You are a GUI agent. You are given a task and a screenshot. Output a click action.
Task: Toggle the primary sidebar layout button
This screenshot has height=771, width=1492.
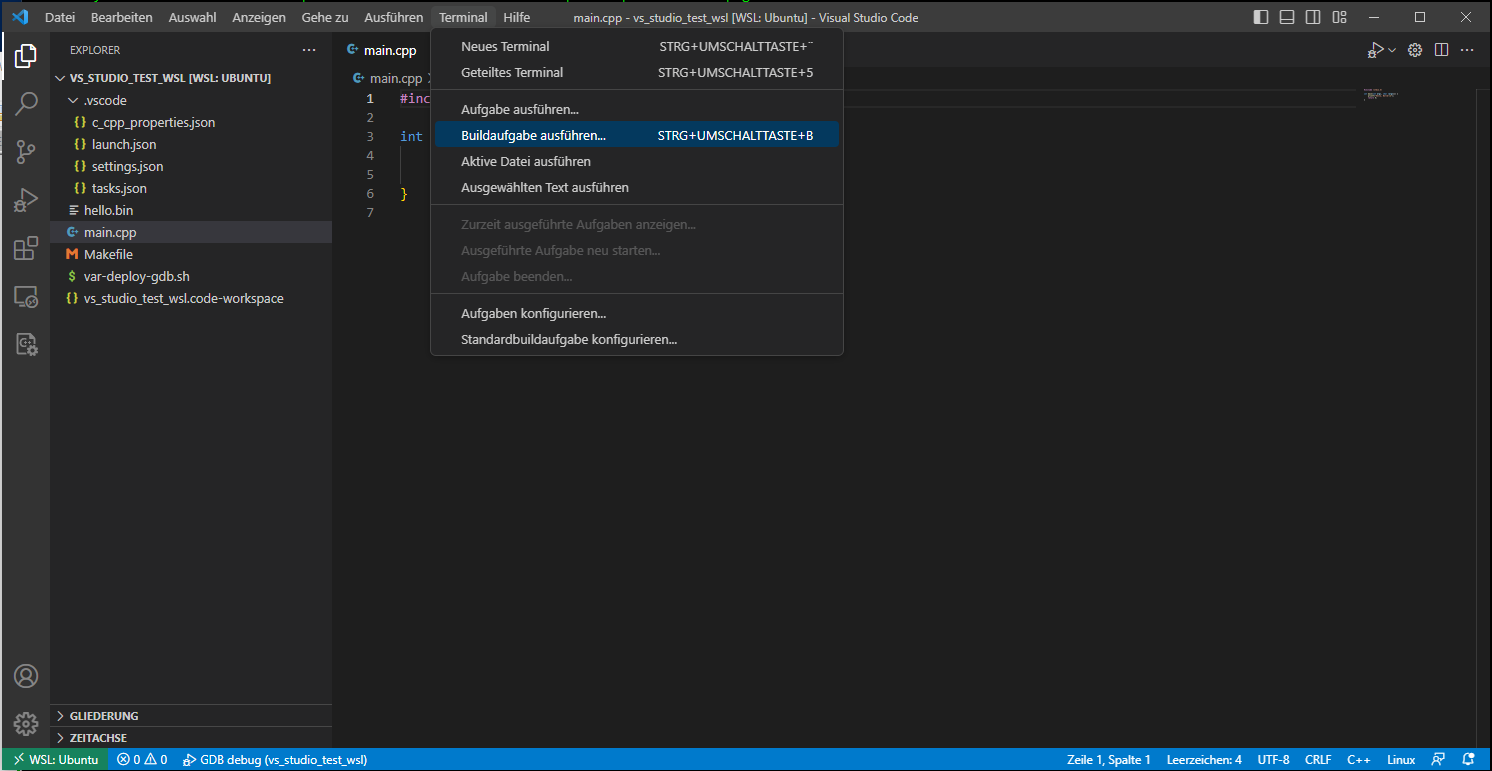tap(1261, 18)
